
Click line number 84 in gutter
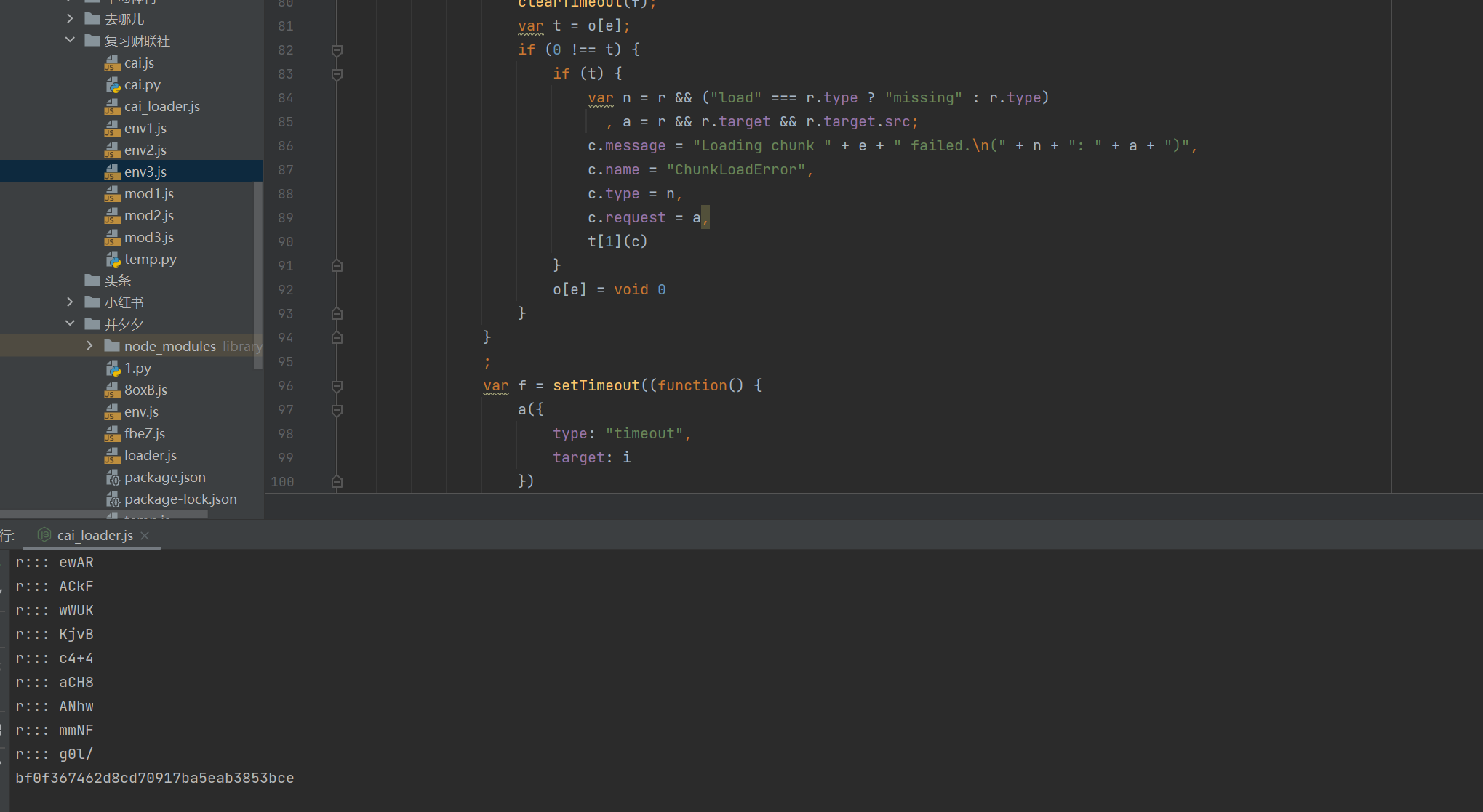click(285, 98)
